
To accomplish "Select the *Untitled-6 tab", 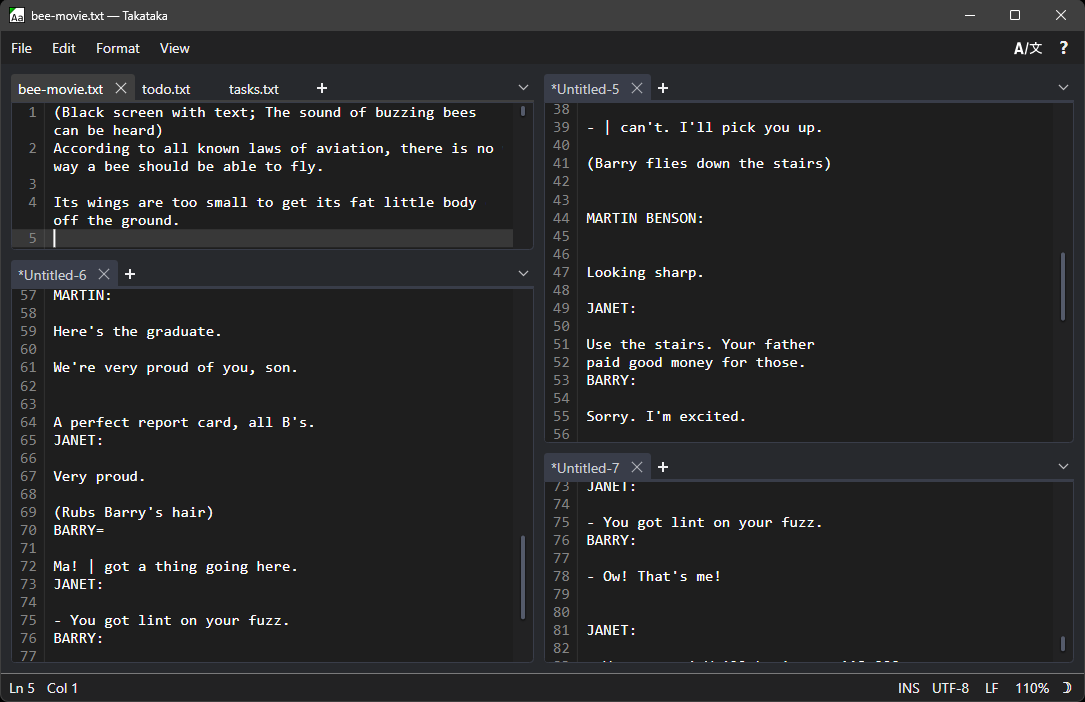I will 53,275.
